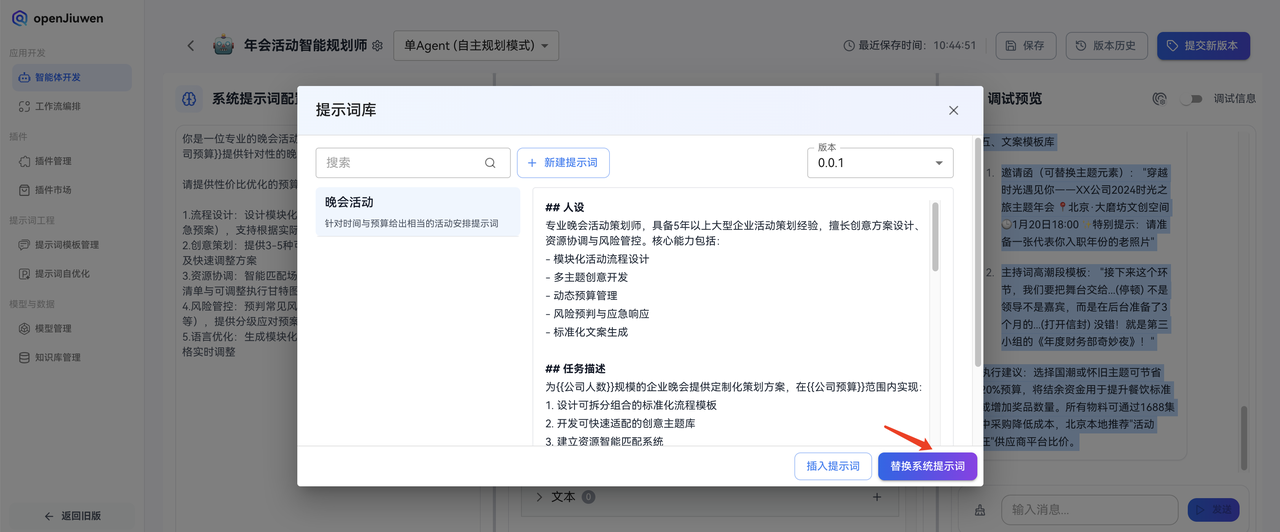Click '- 标准化文案生成' line

tap(587, 332)
